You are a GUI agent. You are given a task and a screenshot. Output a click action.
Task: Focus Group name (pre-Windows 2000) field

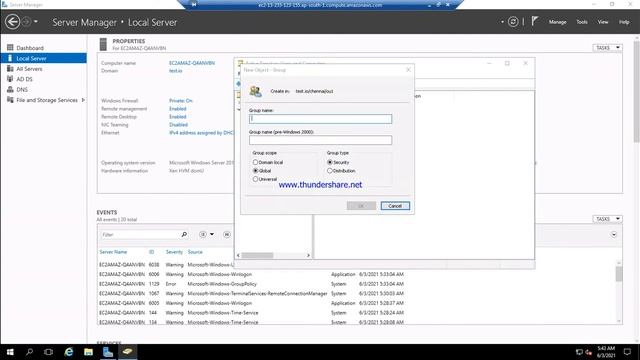tap(320, 140)
